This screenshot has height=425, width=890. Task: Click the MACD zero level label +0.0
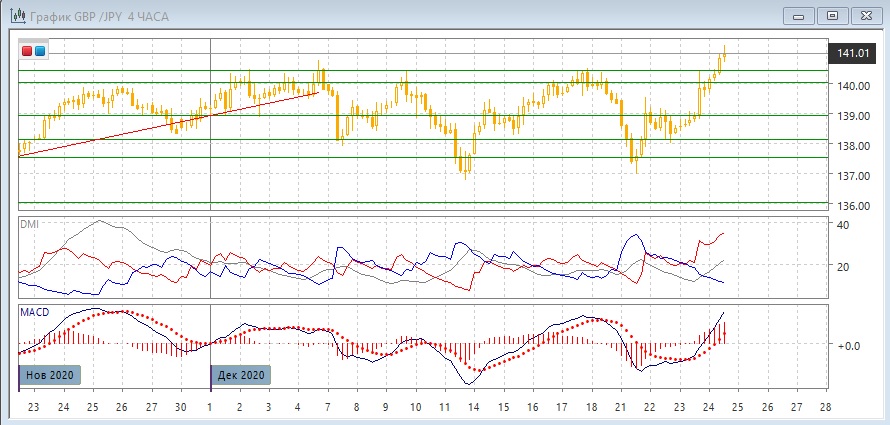[848, 346]
